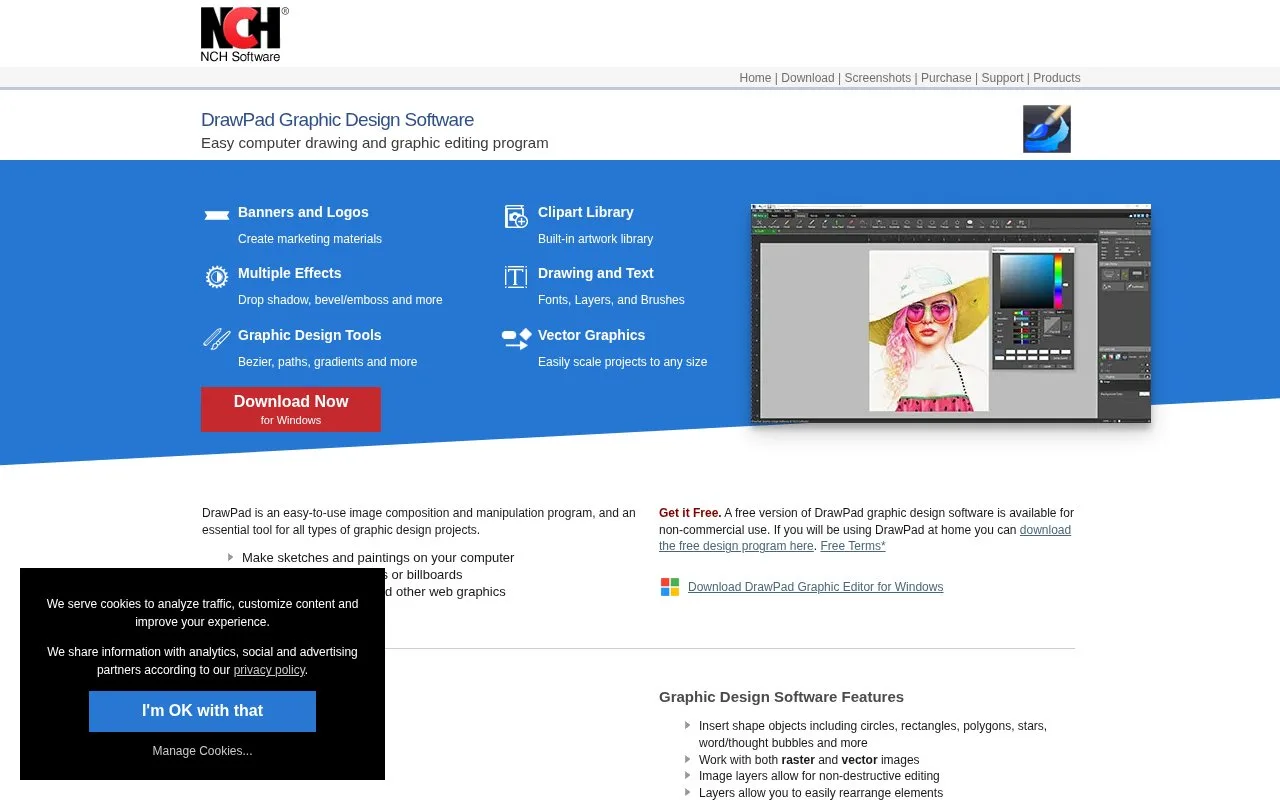Click the Graphic Design Tools heading
Viewport: 1280px width, 800px height.
tap(309, 335)
